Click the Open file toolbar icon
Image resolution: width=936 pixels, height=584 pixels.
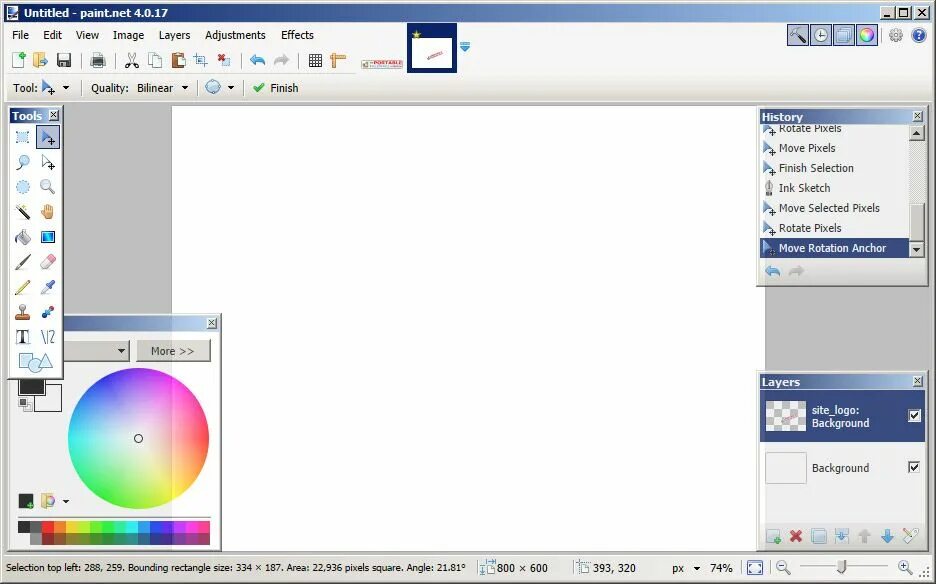click(40, 60)
